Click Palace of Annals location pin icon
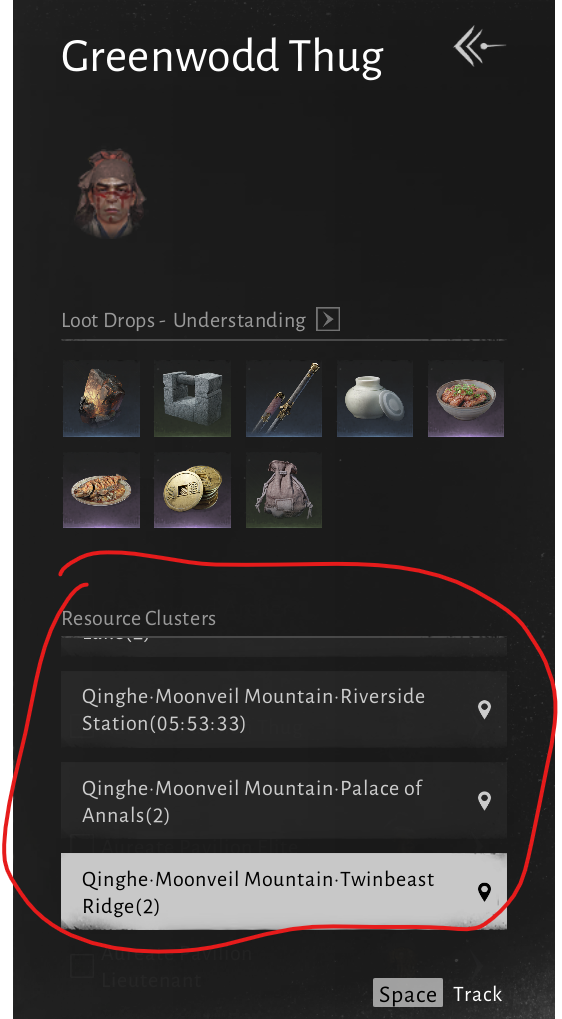Viewport: 562px width, 1019px height. [484, 801]
